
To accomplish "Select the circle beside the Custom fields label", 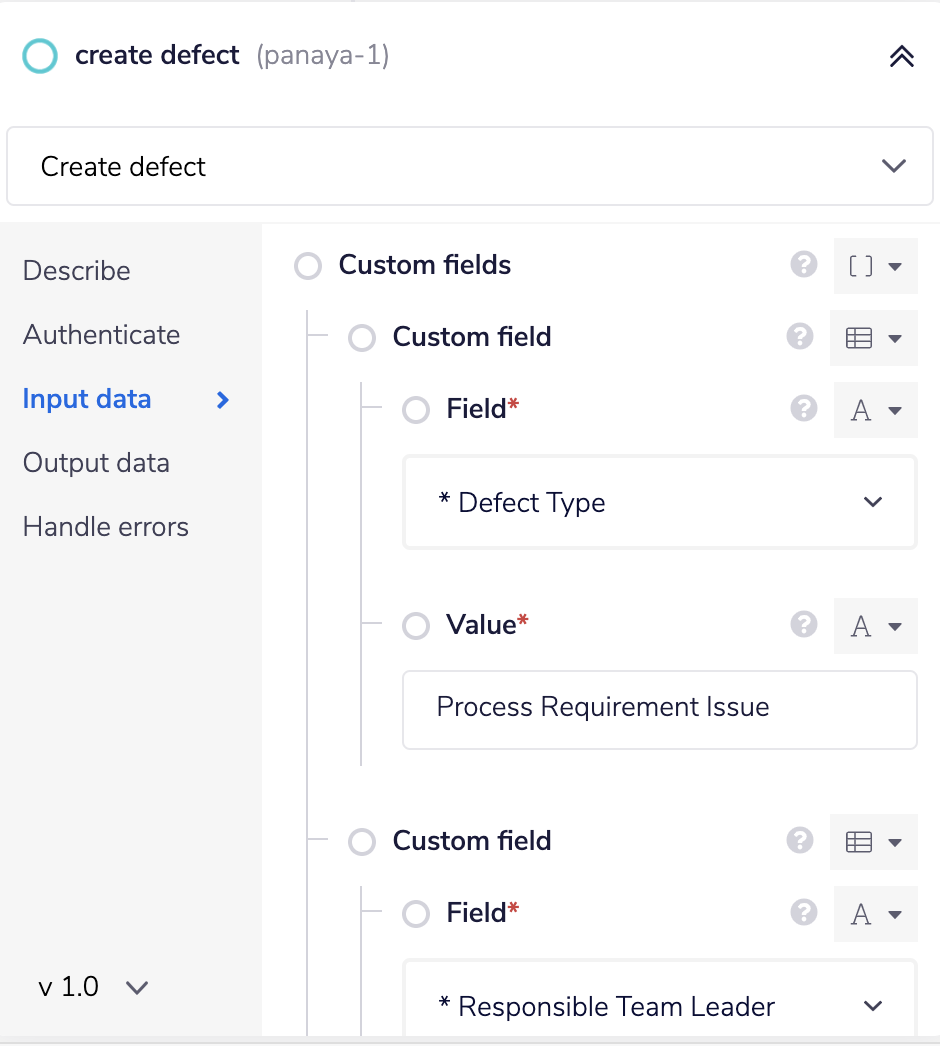I will (307, 265).
